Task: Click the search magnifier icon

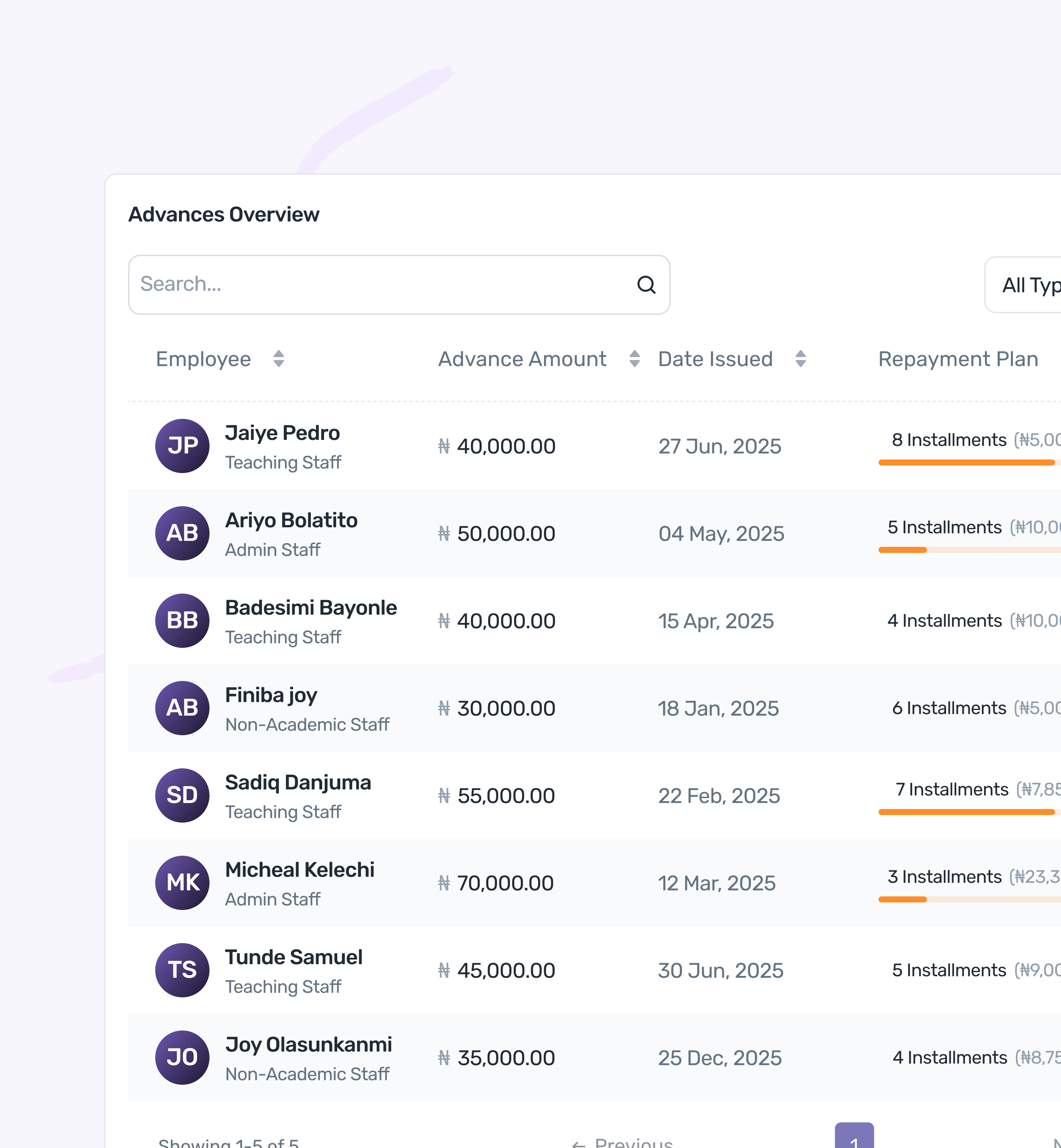Action: click(646, 285)
